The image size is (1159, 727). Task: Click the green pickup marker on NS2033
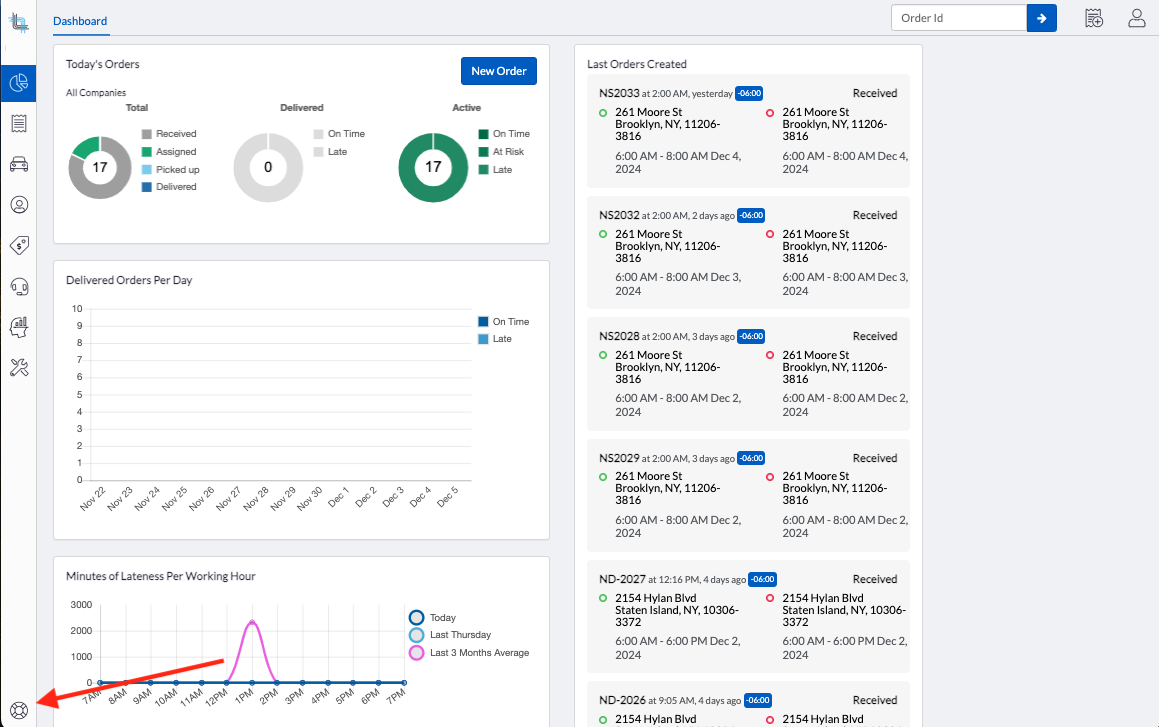[x=603, y=113]
